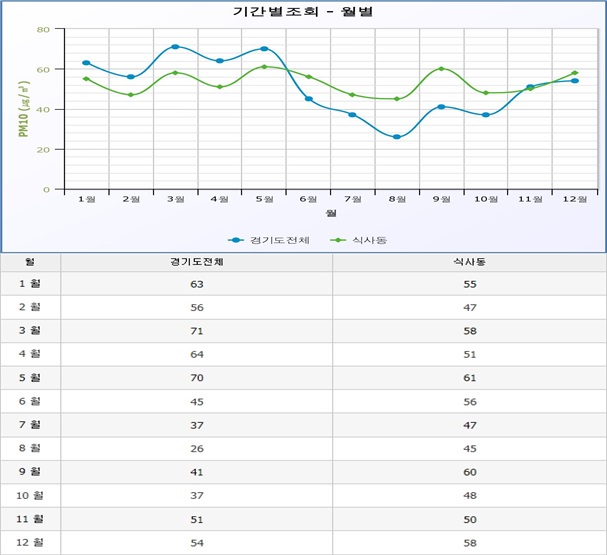Select the 3 월 row label in table

pyautogui.click(x=30, y=331)
